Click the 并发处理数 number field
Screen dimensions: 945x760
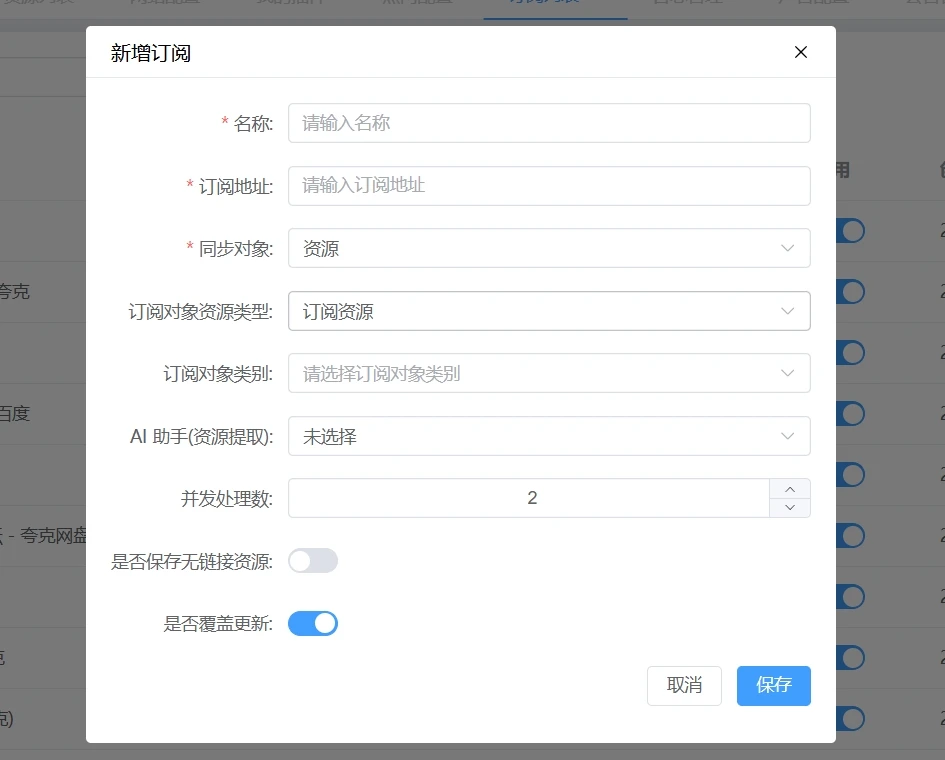(530, 498)
